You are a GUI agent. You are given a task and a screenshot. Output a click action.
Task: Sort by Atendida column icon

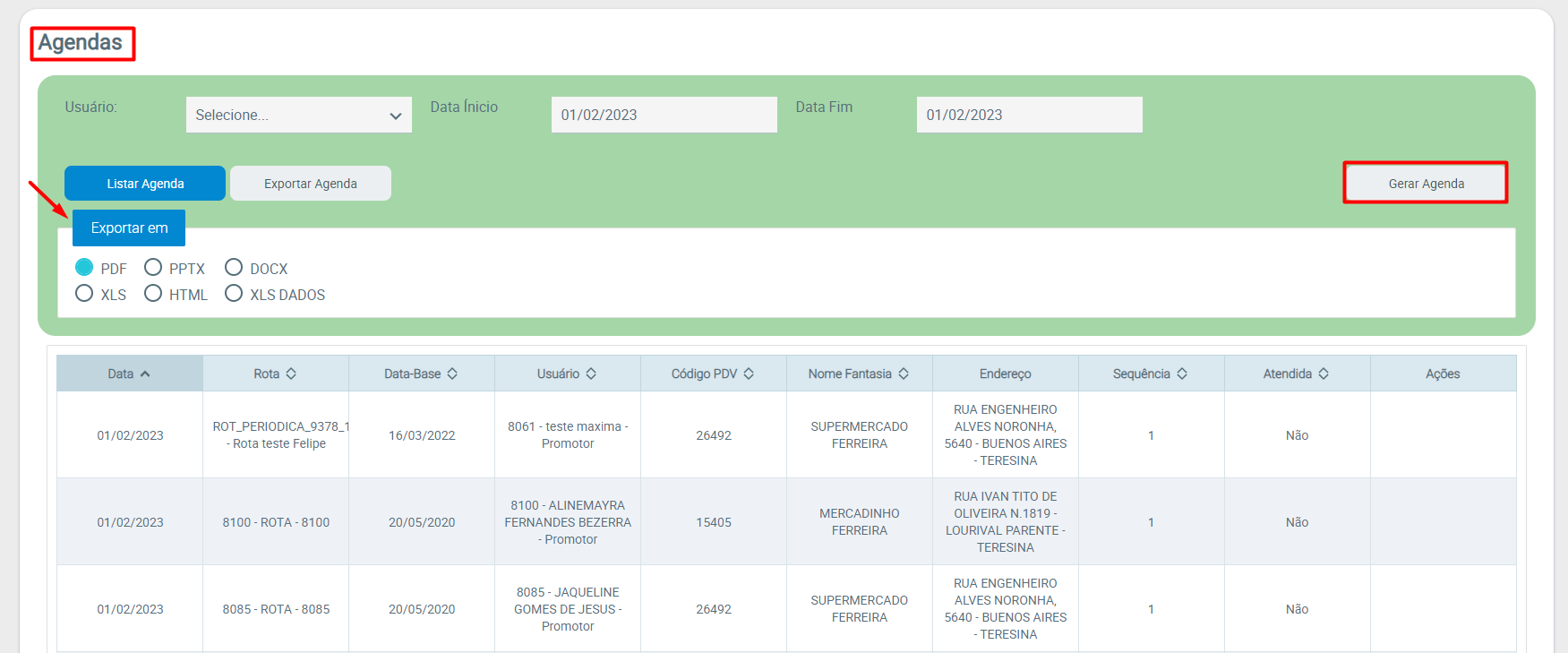coord(1324,374)
